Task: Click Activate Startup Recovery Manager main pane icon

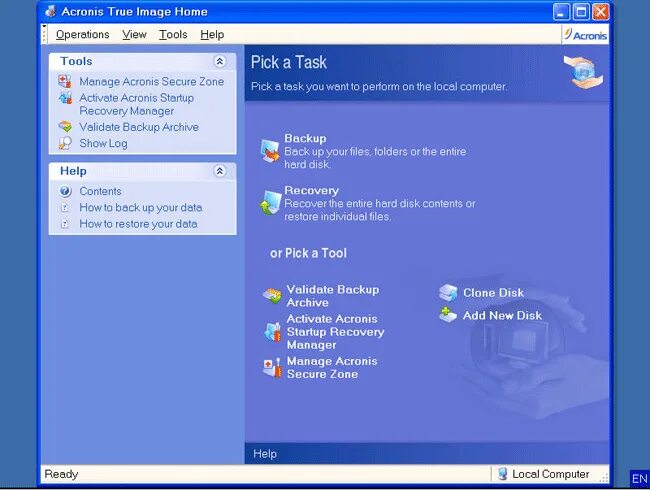Action: point(272,332)
